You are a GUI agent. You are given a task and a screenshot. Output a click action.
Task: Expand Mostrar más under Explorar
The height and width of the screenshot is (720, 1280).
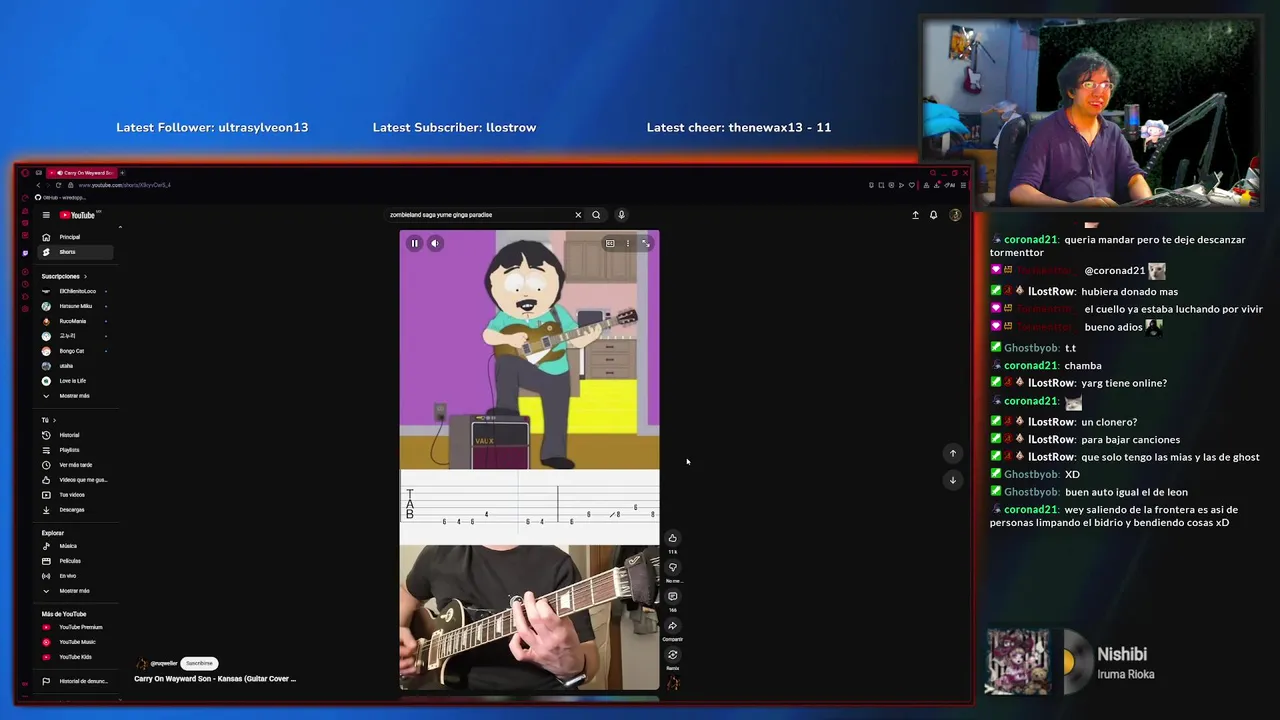75,591
